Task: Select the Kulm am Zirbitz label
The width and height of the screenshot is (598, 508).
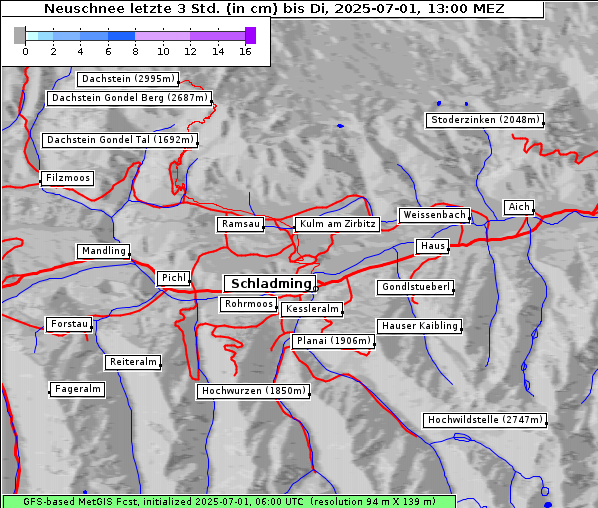Action: coord(337,224)
